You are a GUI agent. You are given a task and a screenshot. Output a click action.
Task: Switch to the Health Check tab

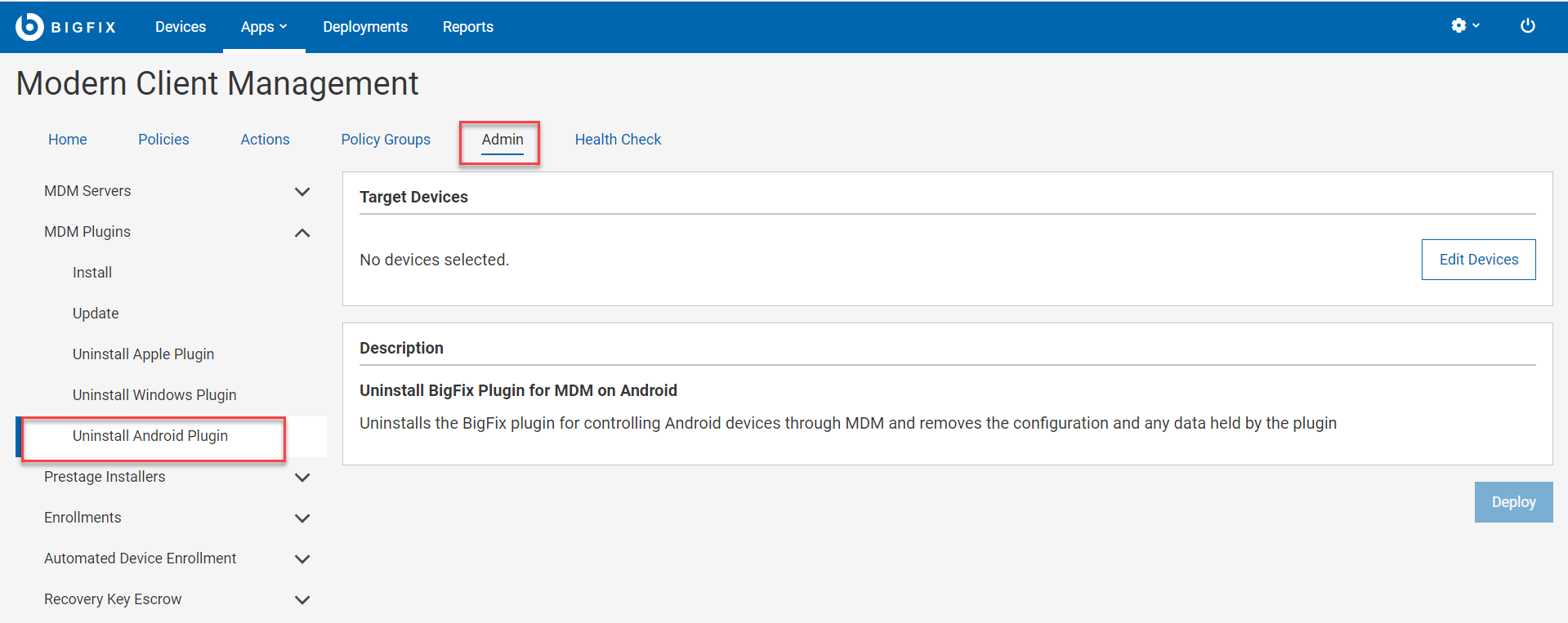point(618,140)
